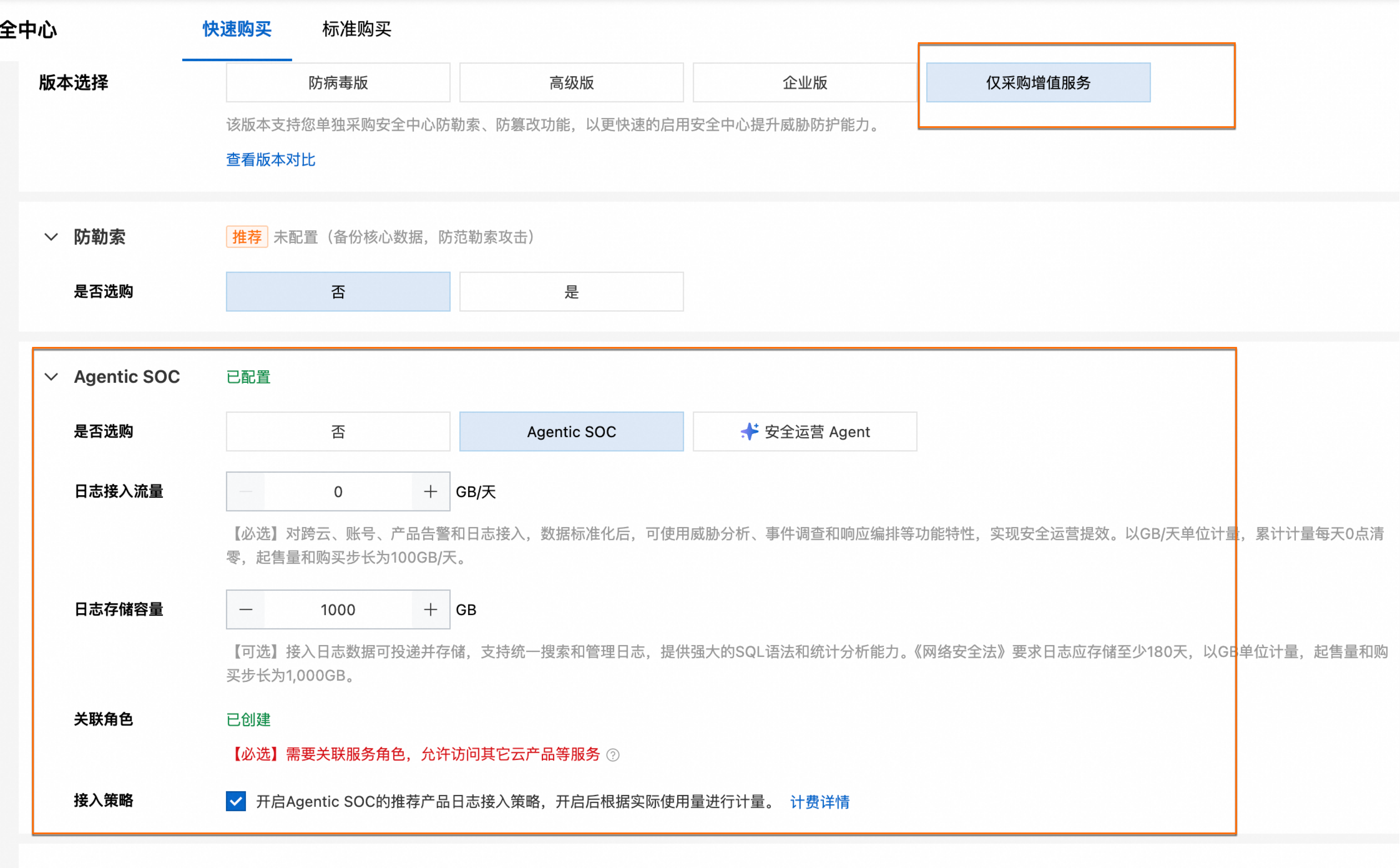Choose 防病毒版 edition
This screenshot has width=1400, height=868.
(x=338, y=83)
